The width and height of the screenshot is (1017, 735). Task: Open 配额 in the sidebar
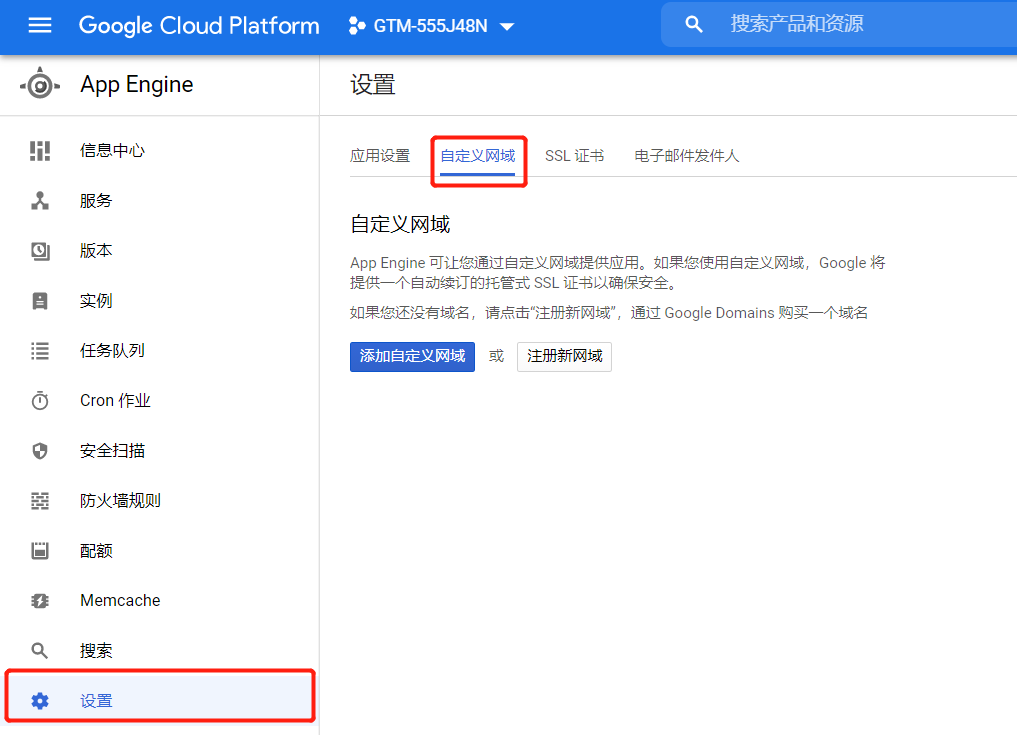tap(160, 551)
